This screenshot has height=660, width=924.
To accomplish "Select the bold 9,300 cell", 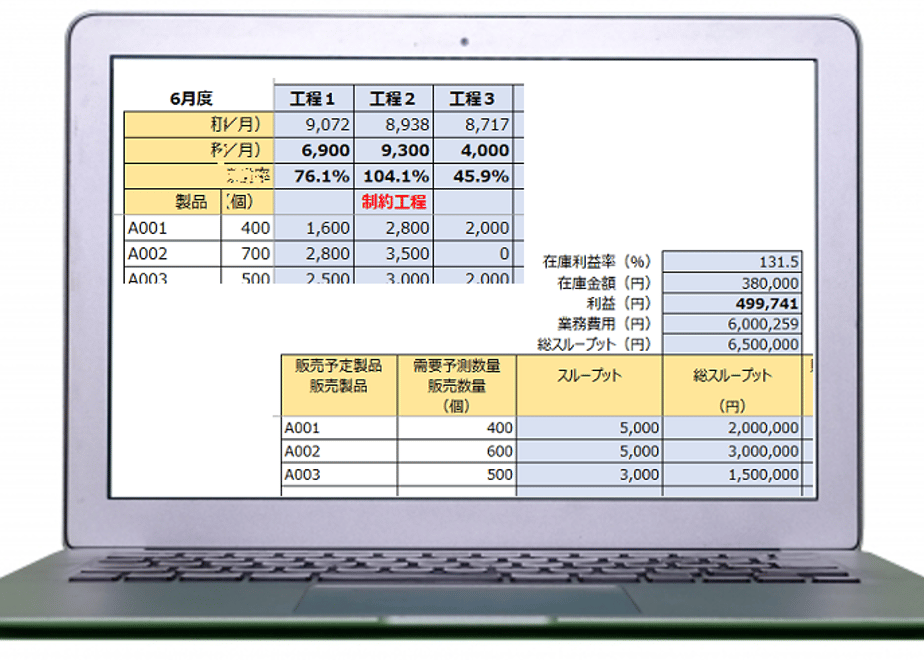I will (394, 150).
